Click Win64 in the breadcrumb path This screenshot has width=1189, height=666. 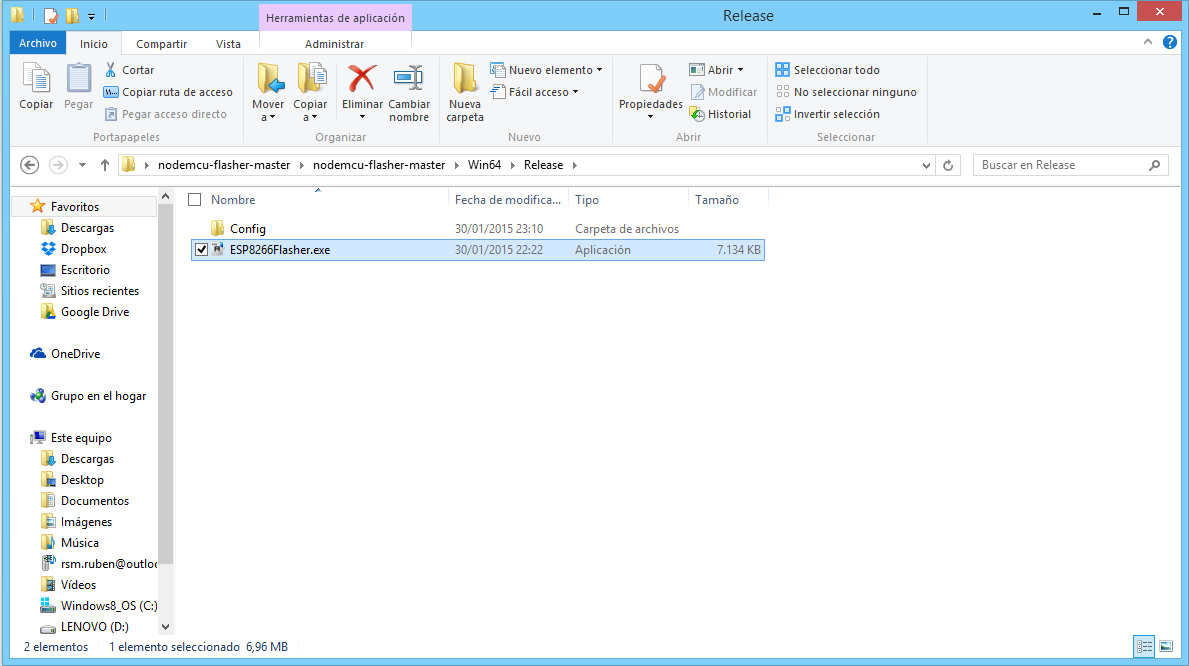click(x=485, y=165)
